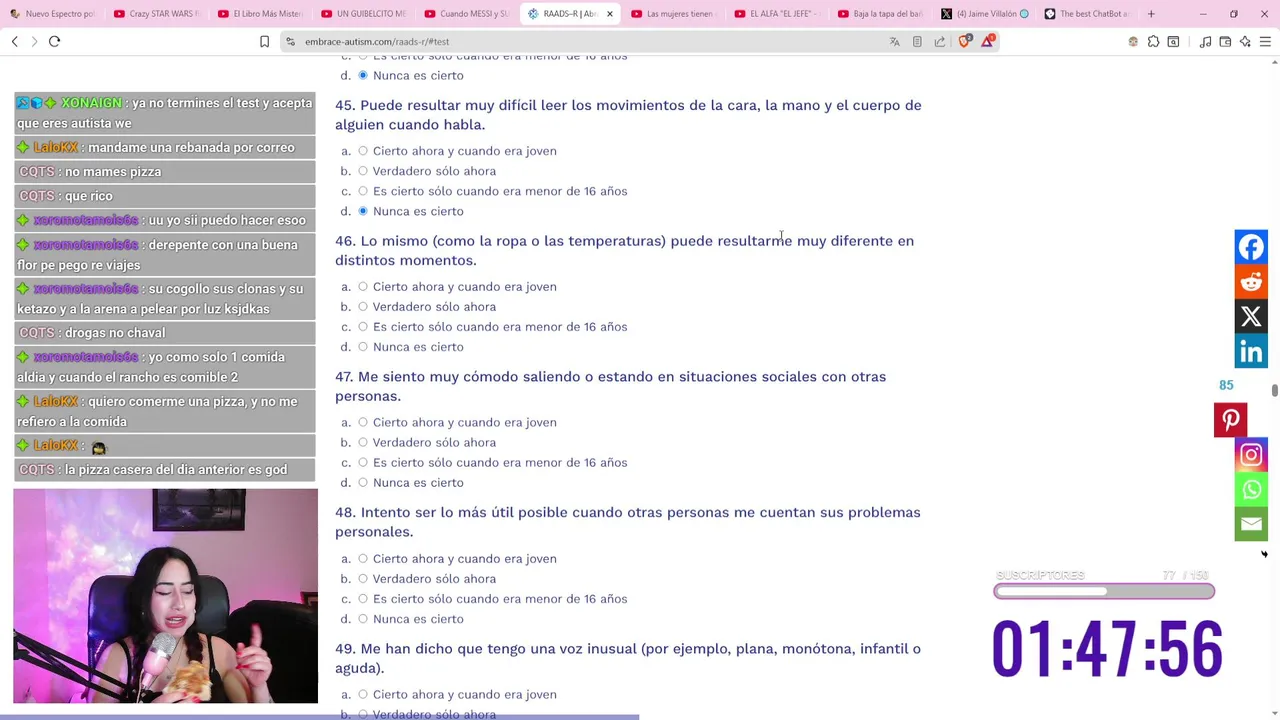The width and height of the screenshot is (1280, 720).
Task: Select question 47 'Nunca es cierto'
Action: 363,482
